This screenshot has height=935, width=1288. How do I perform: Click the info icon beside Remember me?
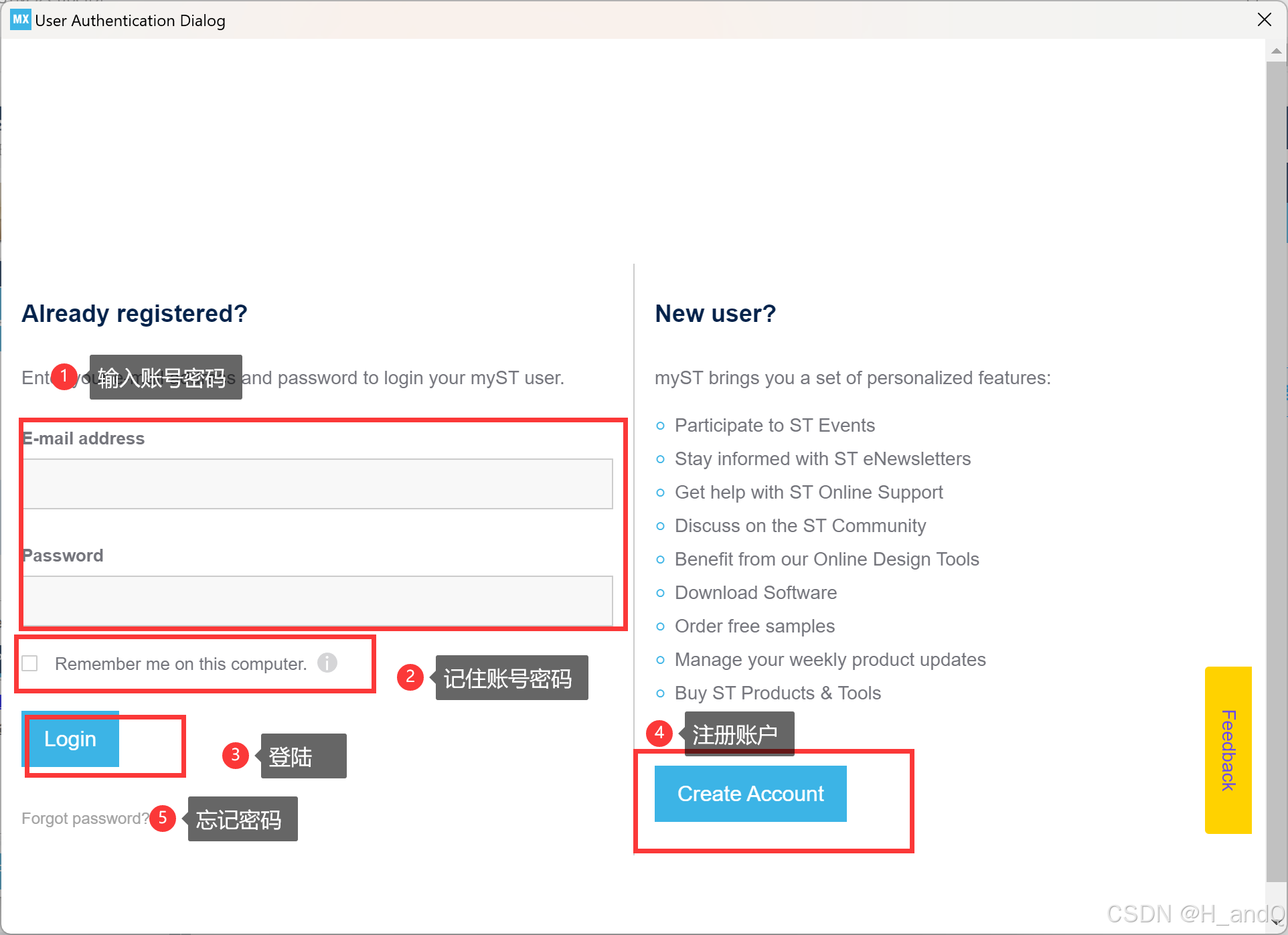(x=327, y=663)
